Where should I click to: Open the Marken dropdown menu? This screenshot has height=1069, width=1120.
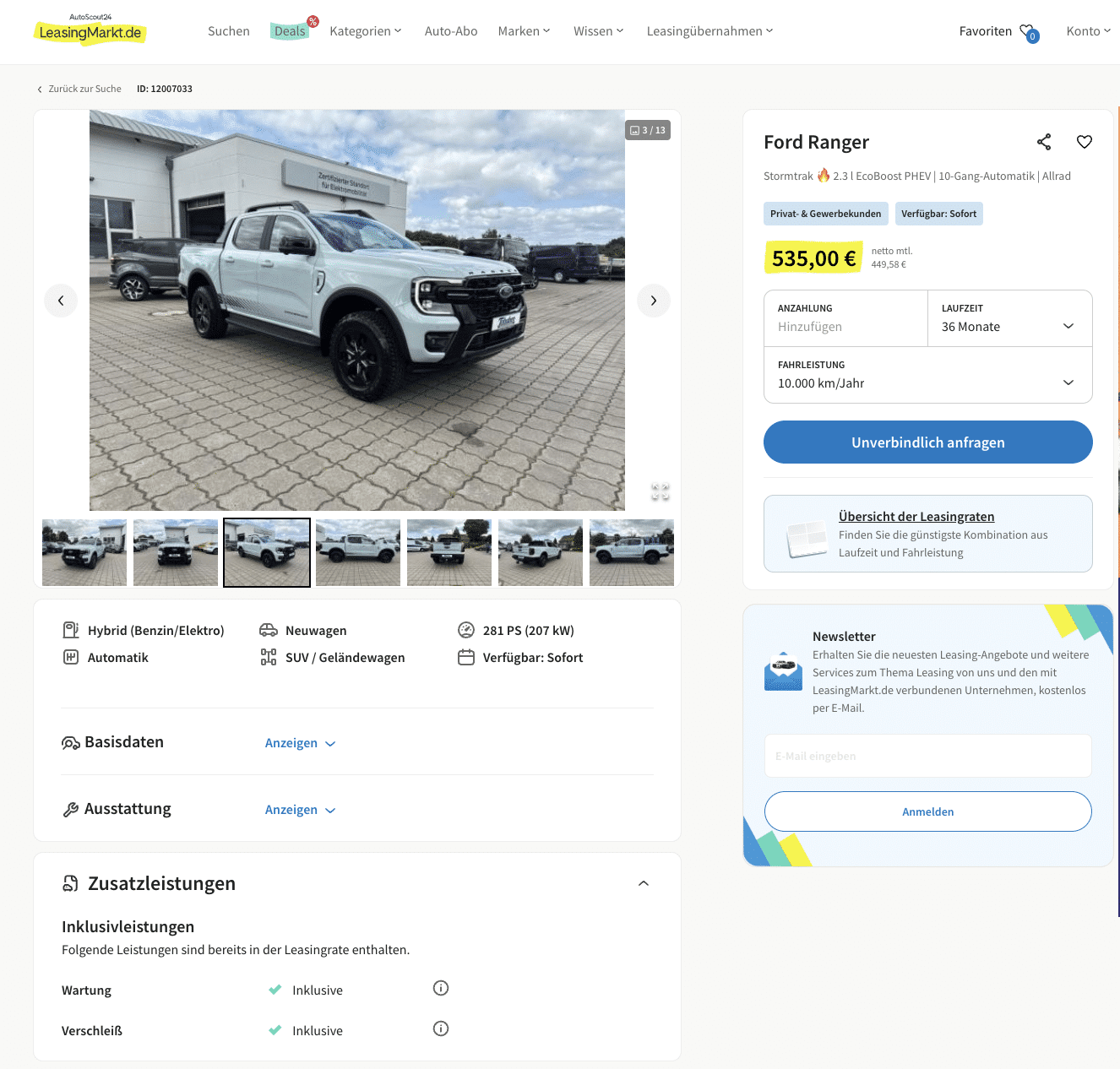point(525,31)
